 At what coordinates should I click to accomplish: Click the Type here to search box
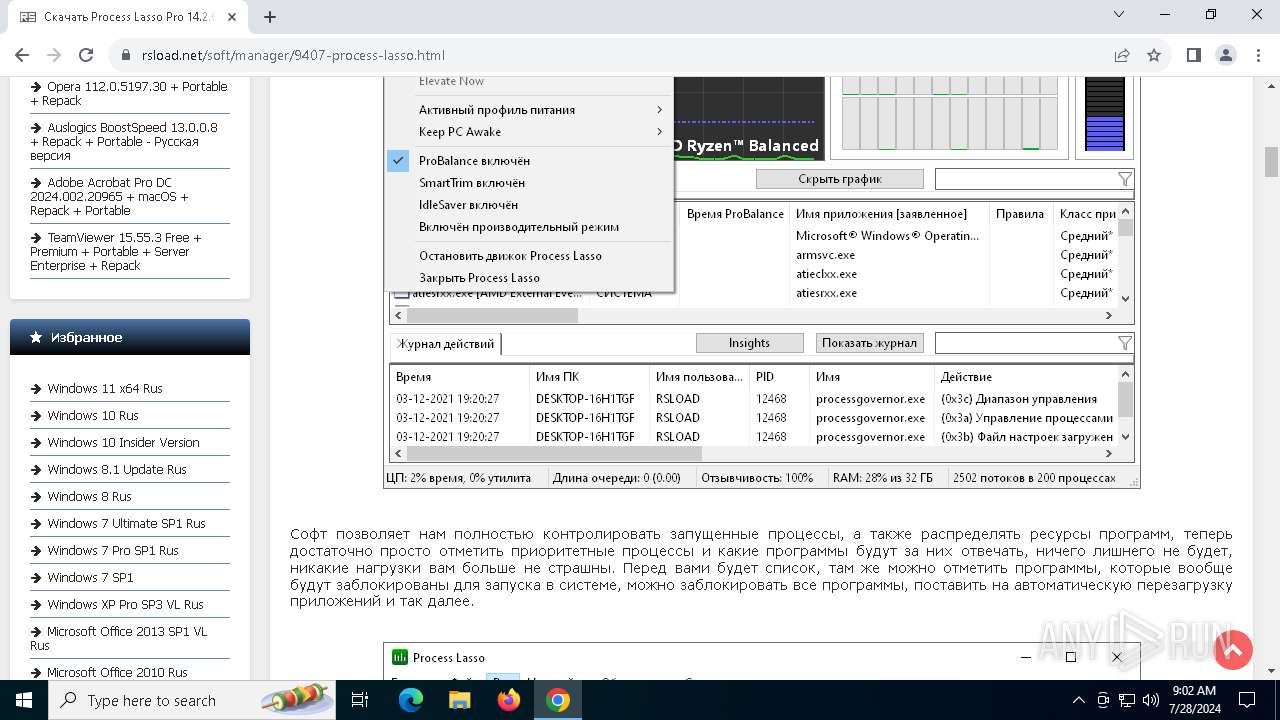pos(190,700)
